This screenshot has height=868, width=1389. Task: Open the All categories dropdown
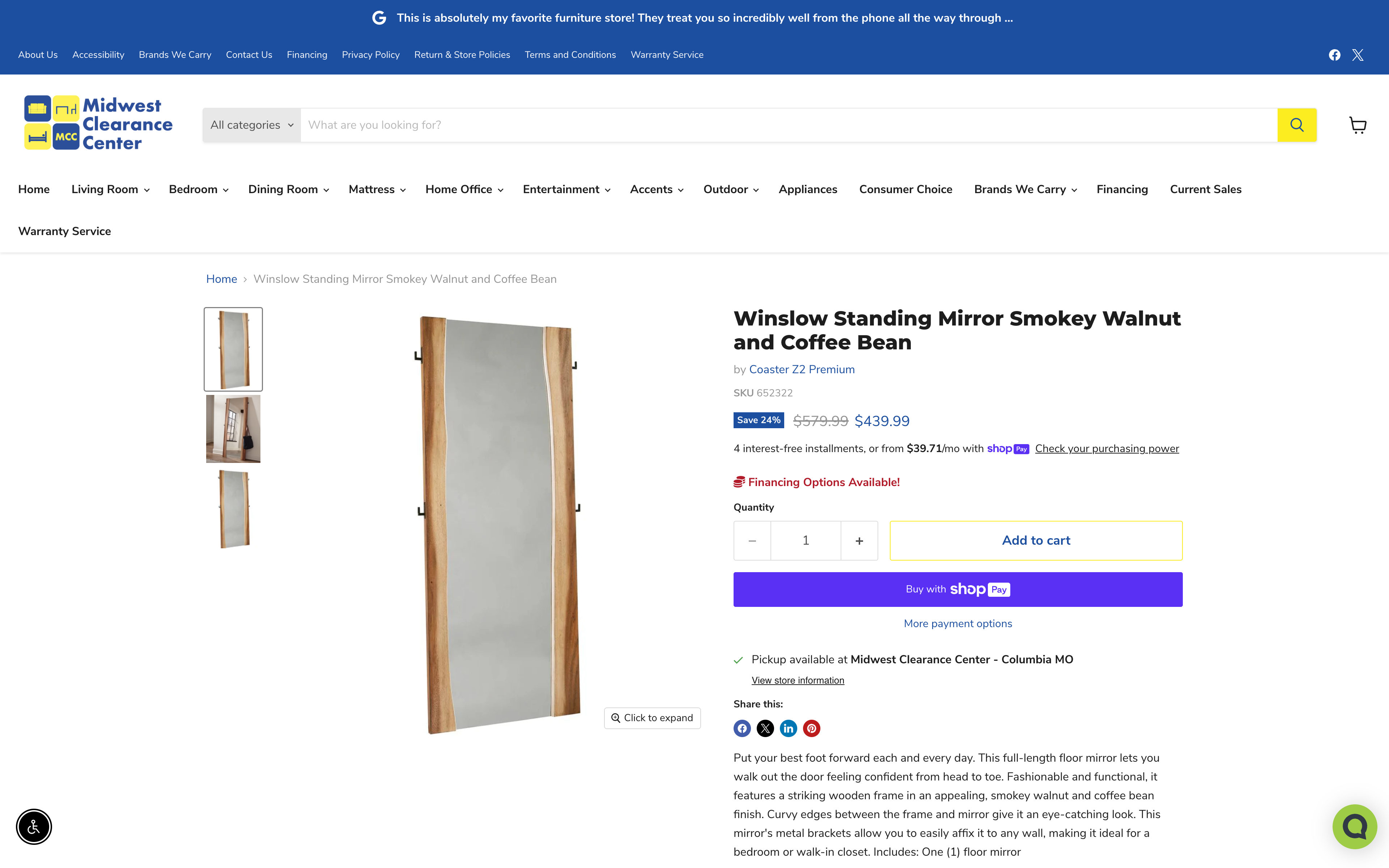coord(251,124)
